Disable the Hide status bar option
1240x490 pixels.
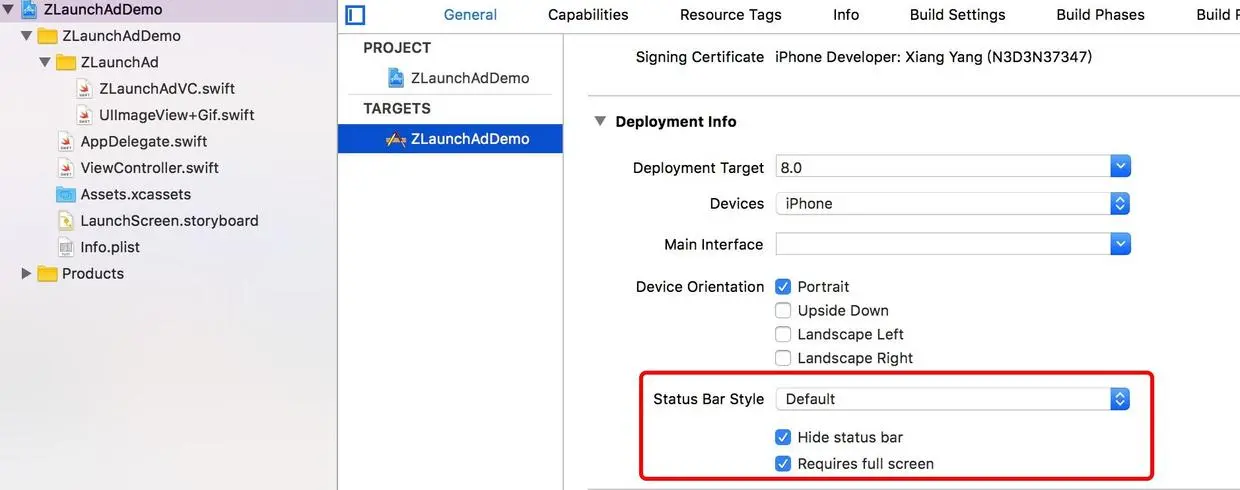pyautogui.click(x=783, y=437)
